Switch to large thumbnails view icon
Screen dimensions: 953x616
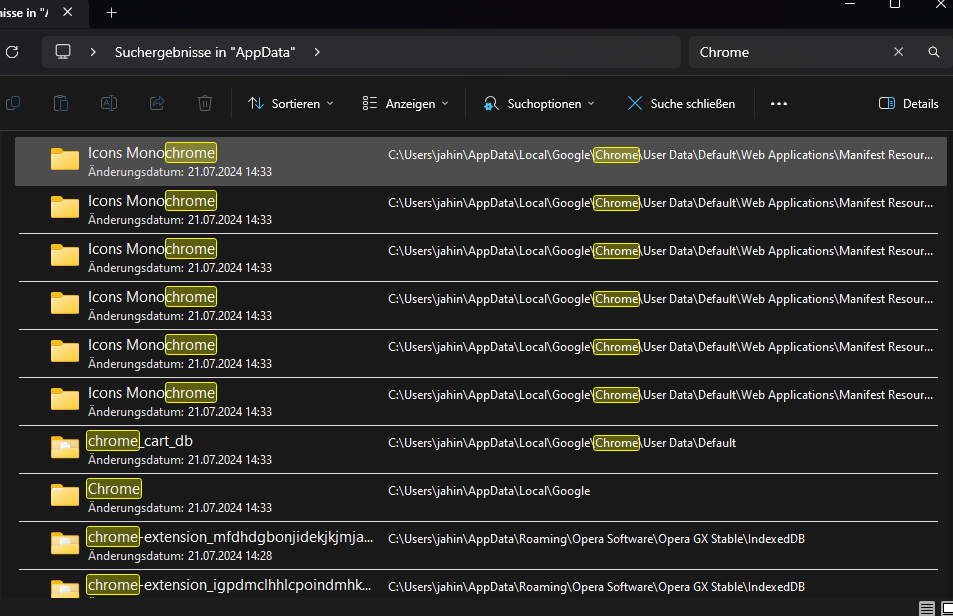tap(947, 608)
